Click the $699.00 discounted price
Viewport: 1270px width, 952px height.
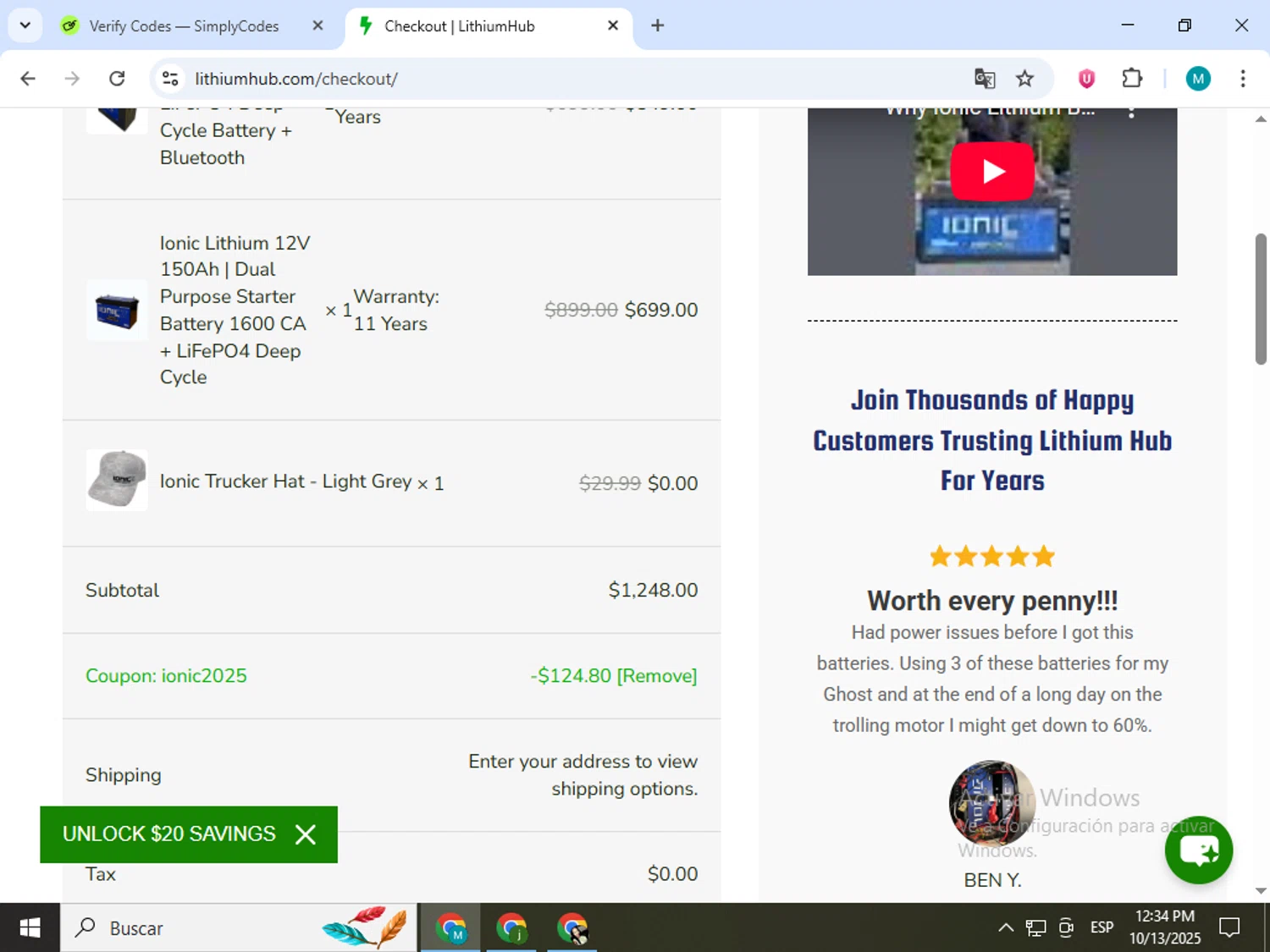tap(661, 310)
